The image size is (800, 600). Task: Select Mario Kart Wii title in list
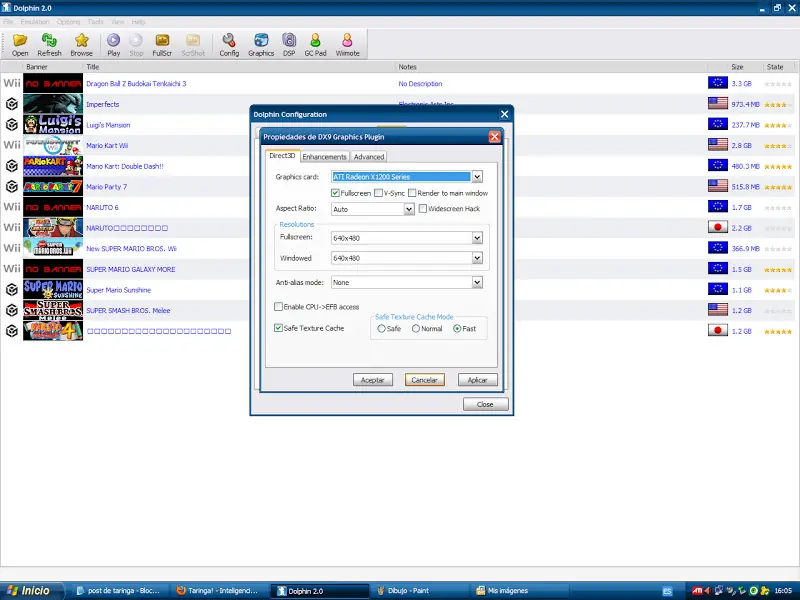tap(107, 145)
